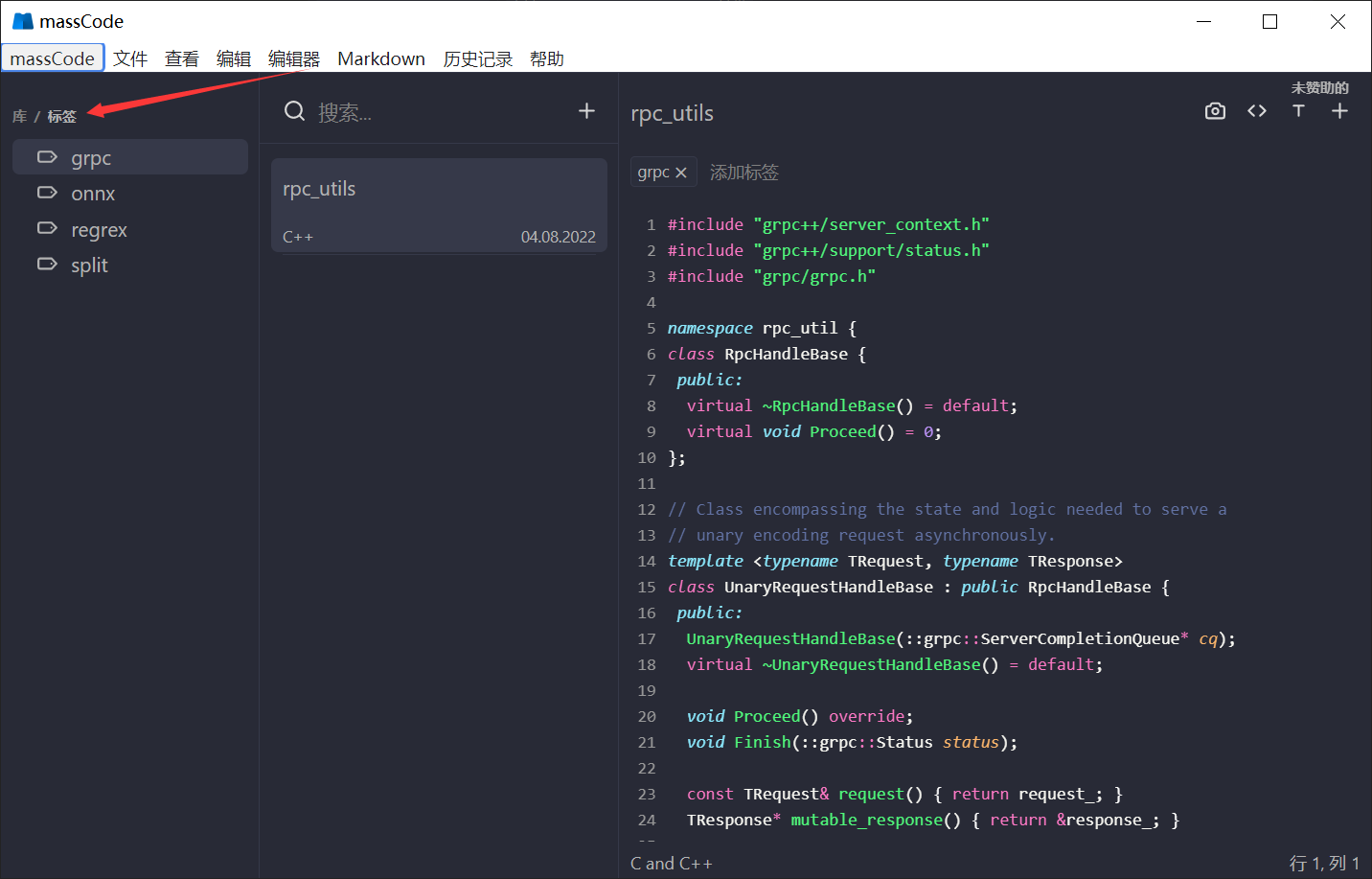1372x879 pixels.
Task: Create new snippet with plus beside search
Action: click(586, 111)
